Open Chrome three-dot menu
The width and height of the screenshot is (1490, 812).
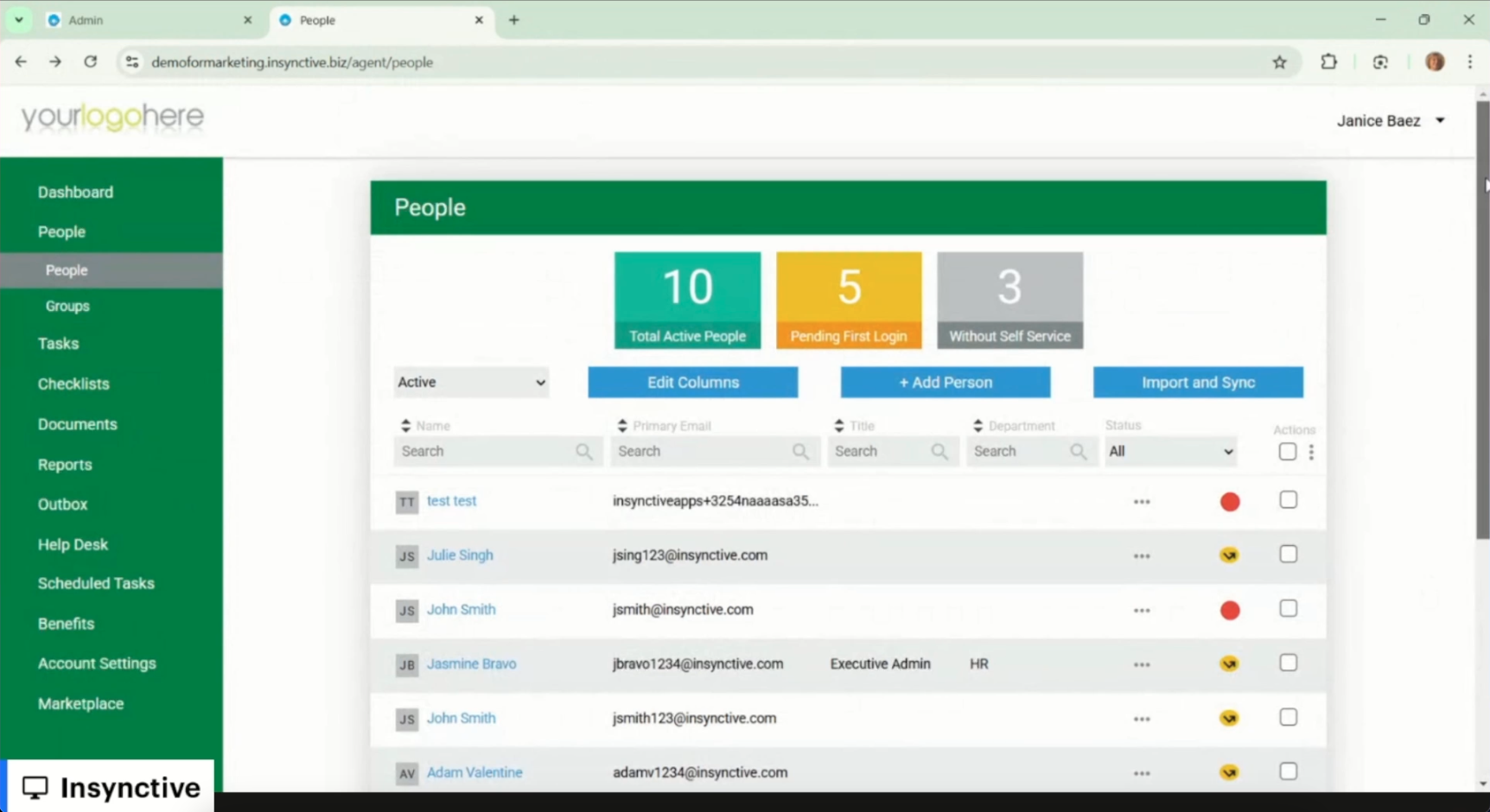click(1470, 62)
